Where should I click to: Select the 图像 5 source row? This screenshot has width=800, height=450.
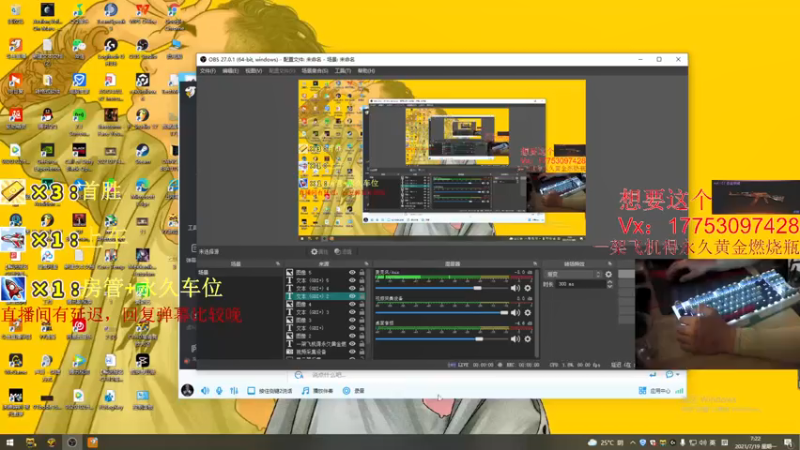point(326,272)
